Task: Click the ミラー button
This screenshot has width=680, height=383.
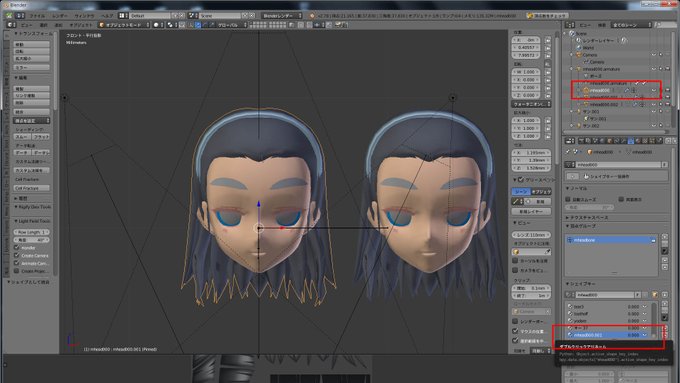Action: coord(32,68)
